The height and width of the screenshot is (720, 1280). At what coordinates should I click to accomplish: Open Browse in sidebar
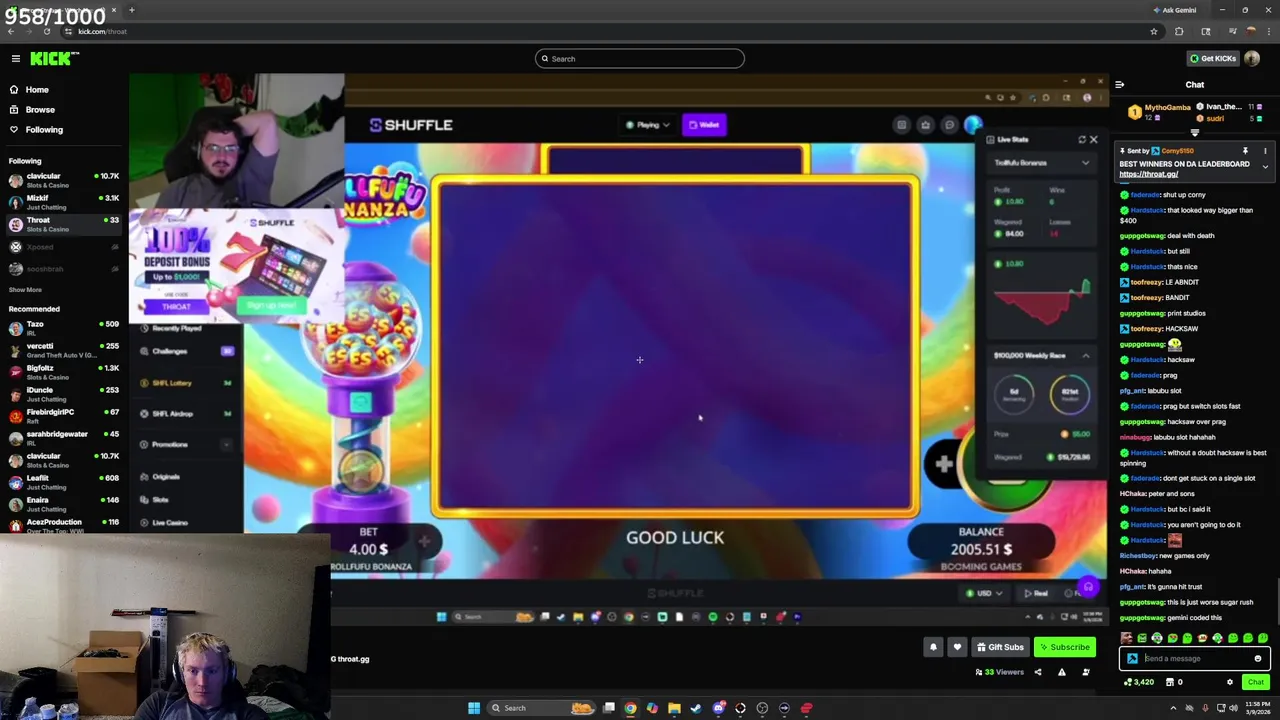(x=40, y=110)
